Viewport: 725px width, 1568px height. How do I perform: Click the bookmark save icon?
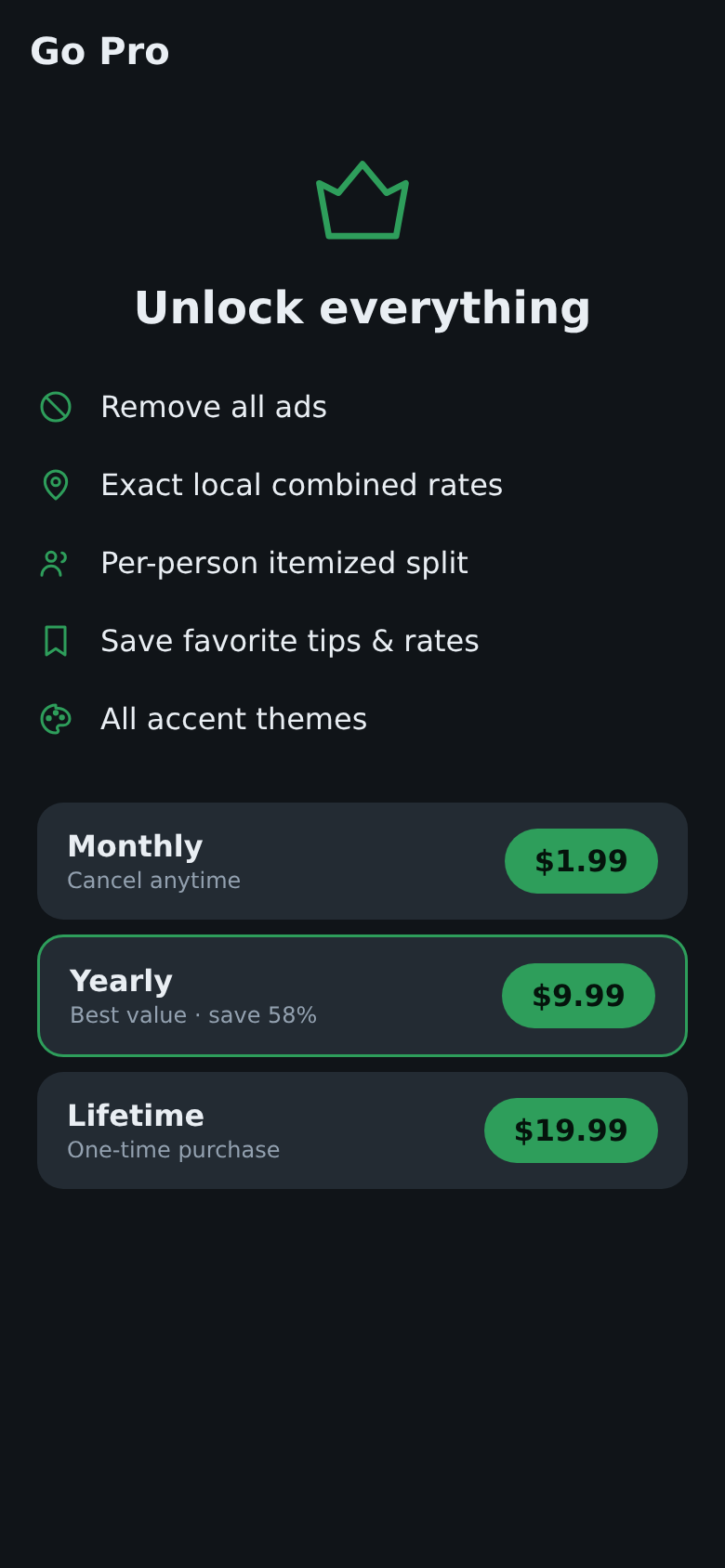56,641
